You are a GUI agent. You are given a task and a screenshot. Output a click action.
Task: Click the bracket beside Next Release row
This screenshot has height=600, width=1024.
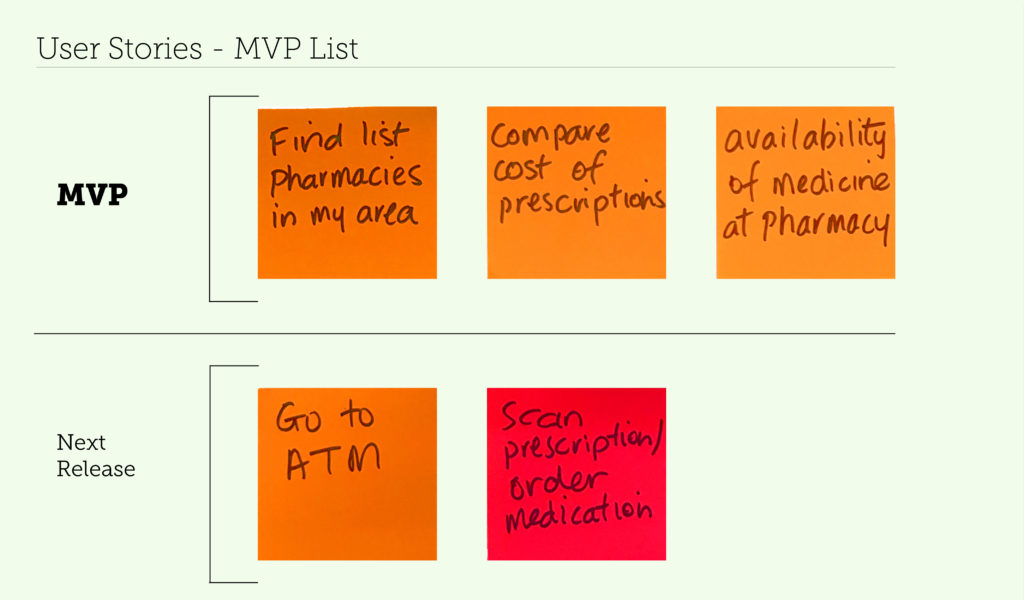(210, 473)
